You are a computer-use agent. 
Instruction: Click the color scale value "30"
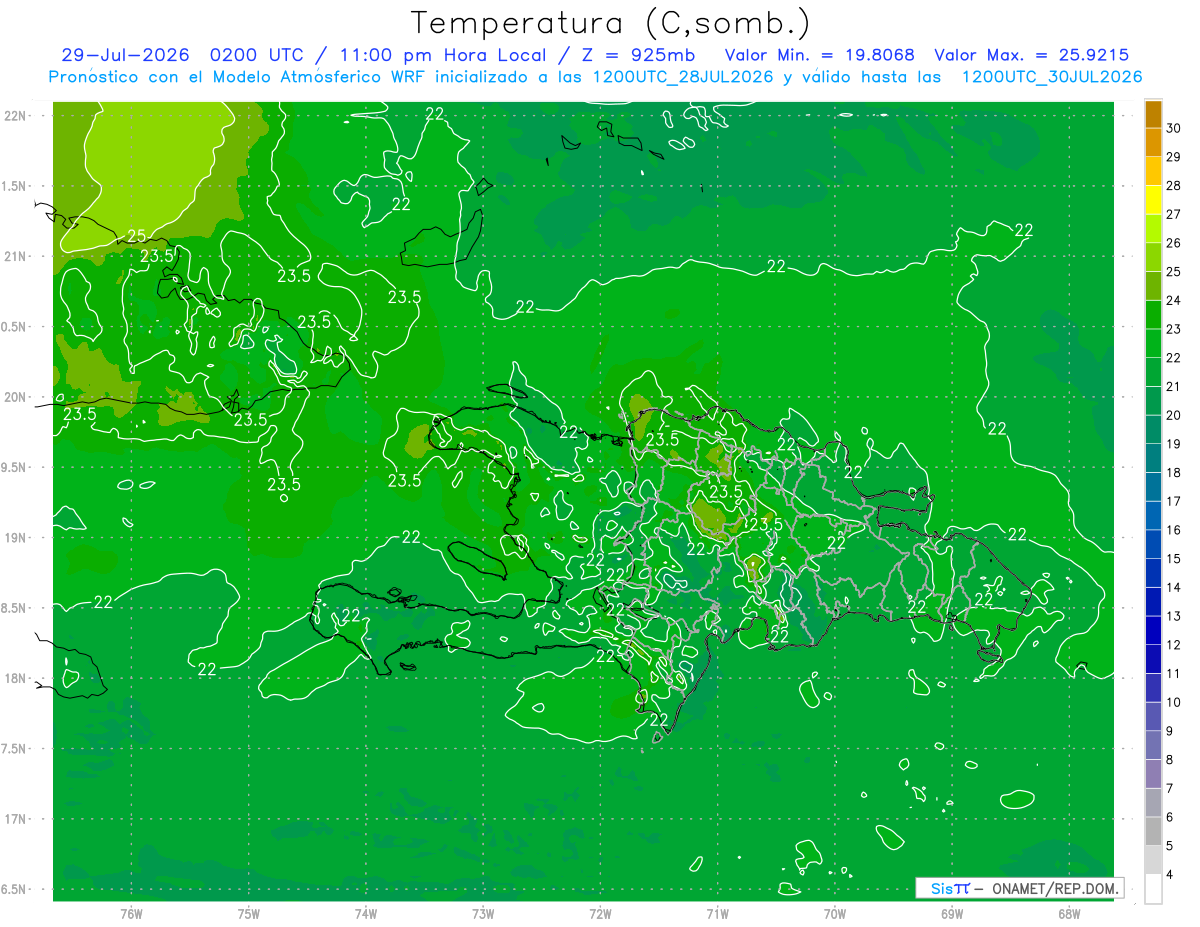(1173, 128)
